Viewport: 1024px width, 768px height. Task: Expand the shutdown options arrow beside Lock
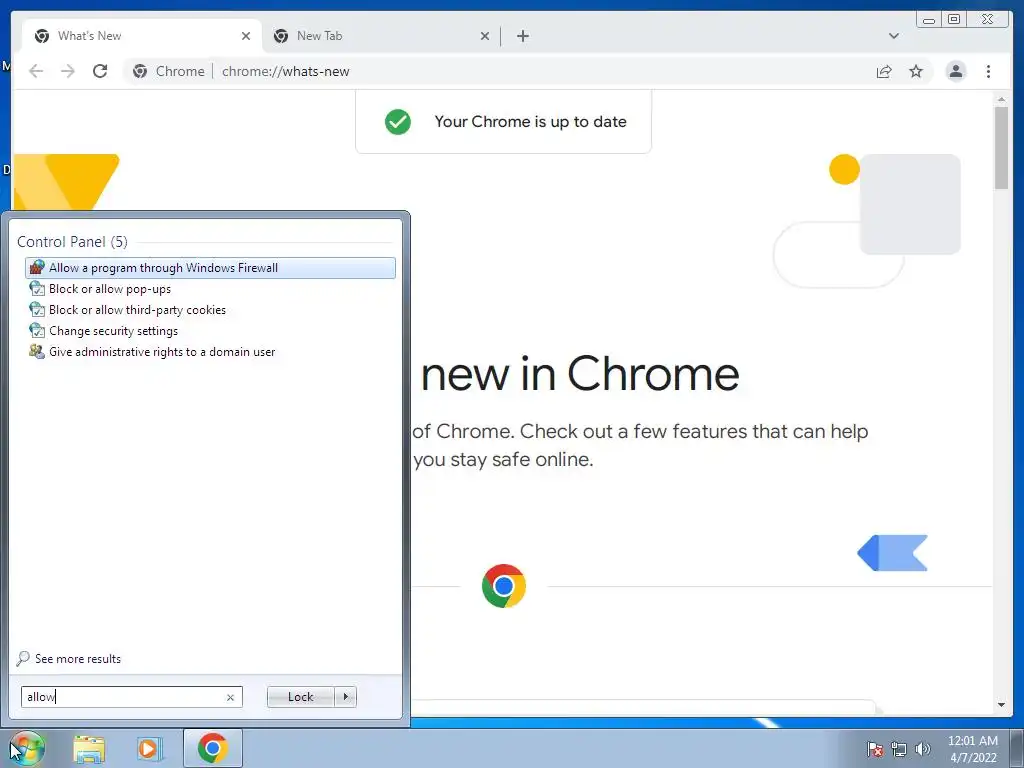[x=345, y=697]
